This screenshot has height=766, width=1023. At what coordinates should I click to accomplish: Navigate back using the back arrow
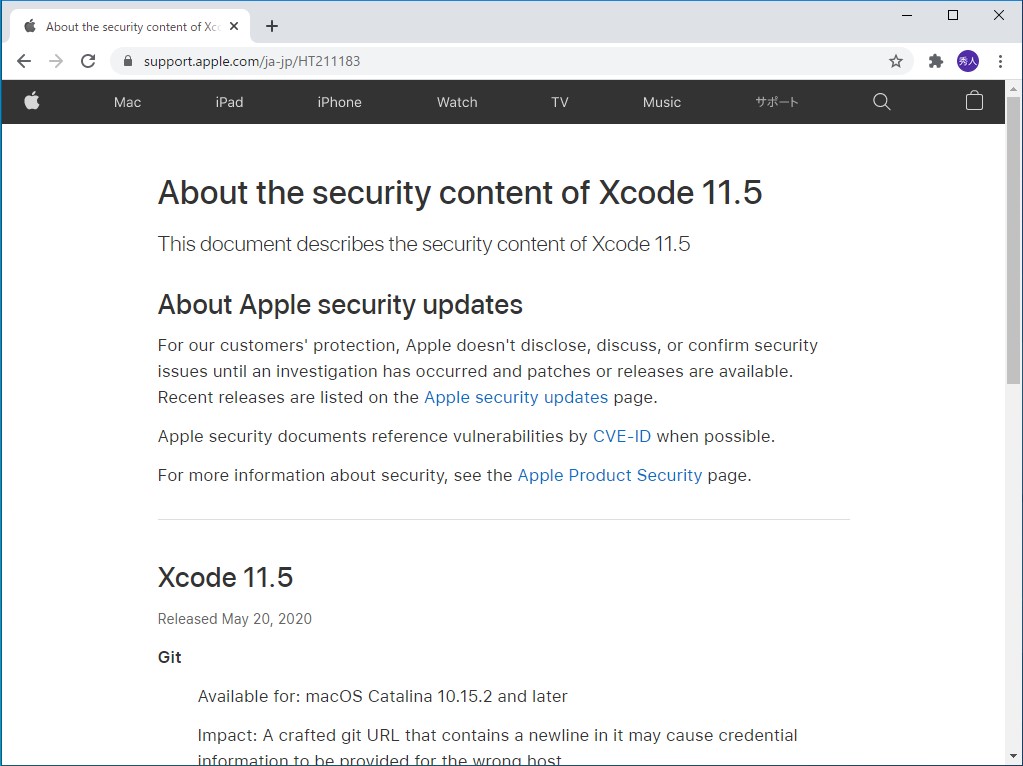[x=24, y=60]
